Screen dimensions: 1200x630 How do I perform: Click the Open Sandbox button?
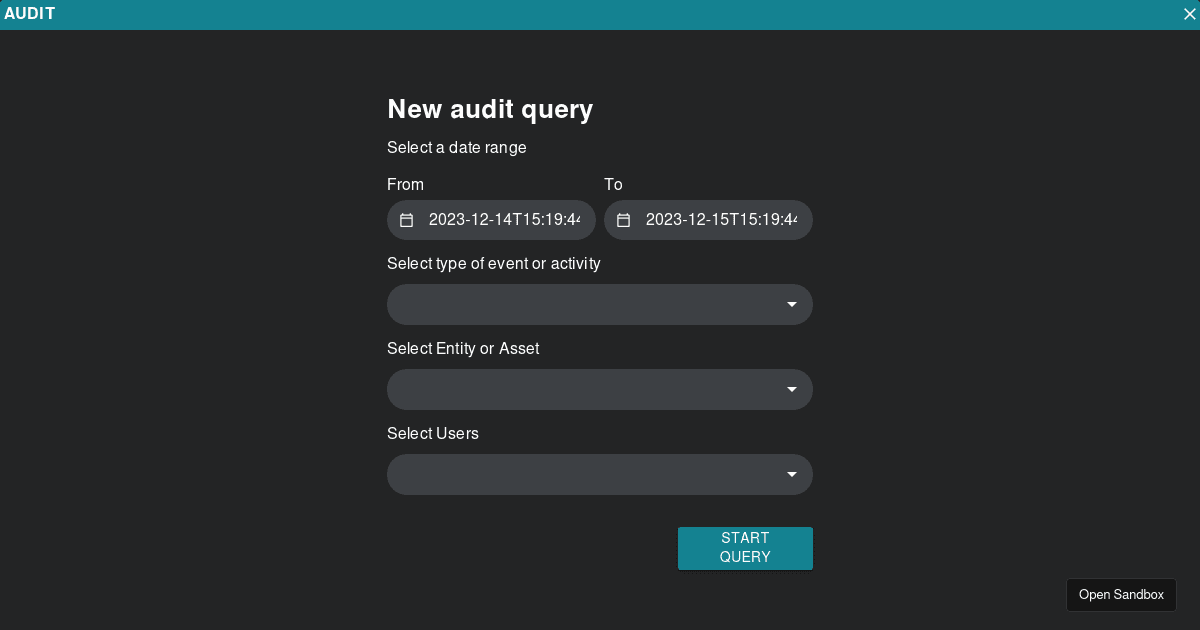point(1121,595)
